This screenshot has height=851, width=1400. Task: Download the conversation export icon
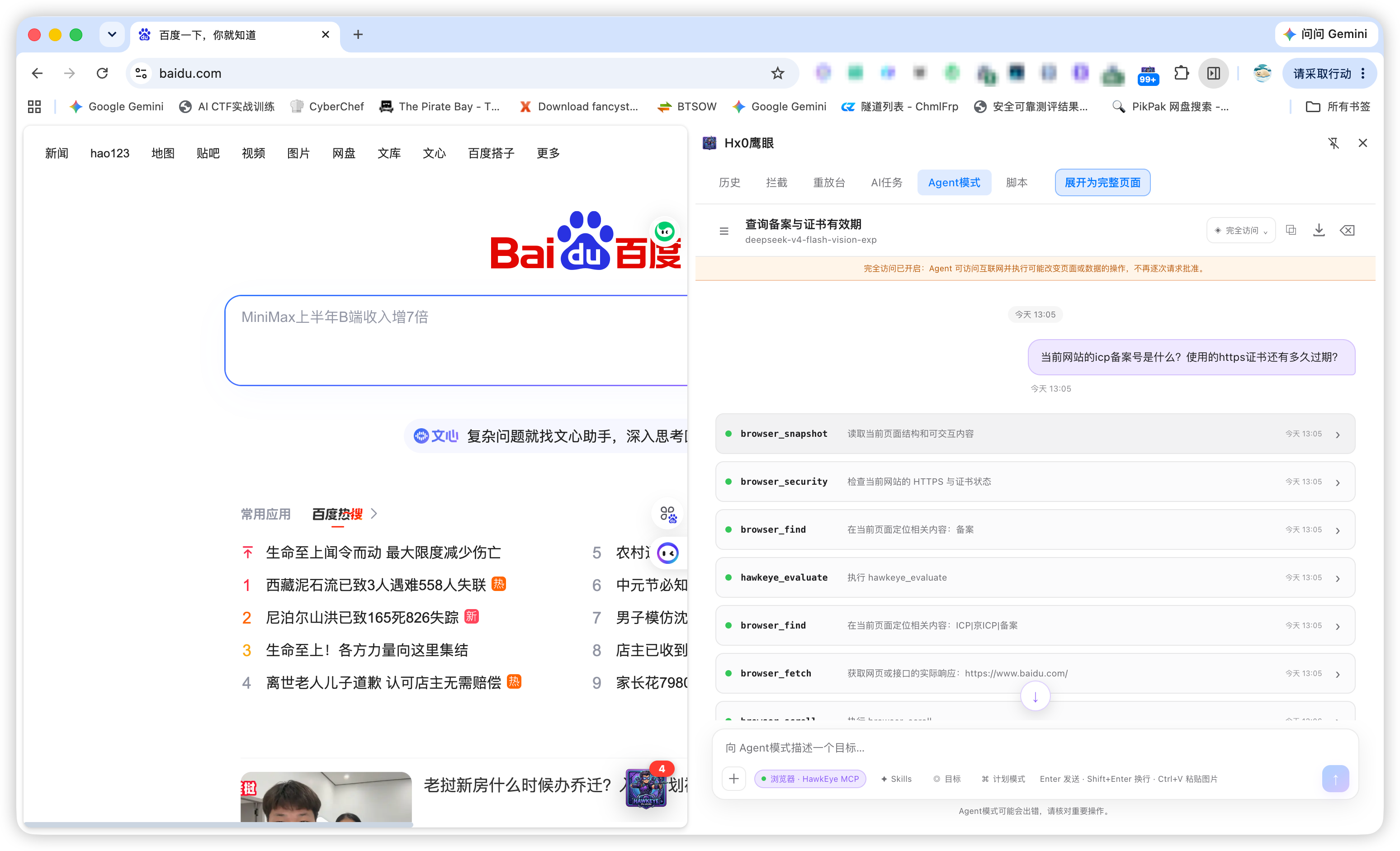pos(1319,230)
